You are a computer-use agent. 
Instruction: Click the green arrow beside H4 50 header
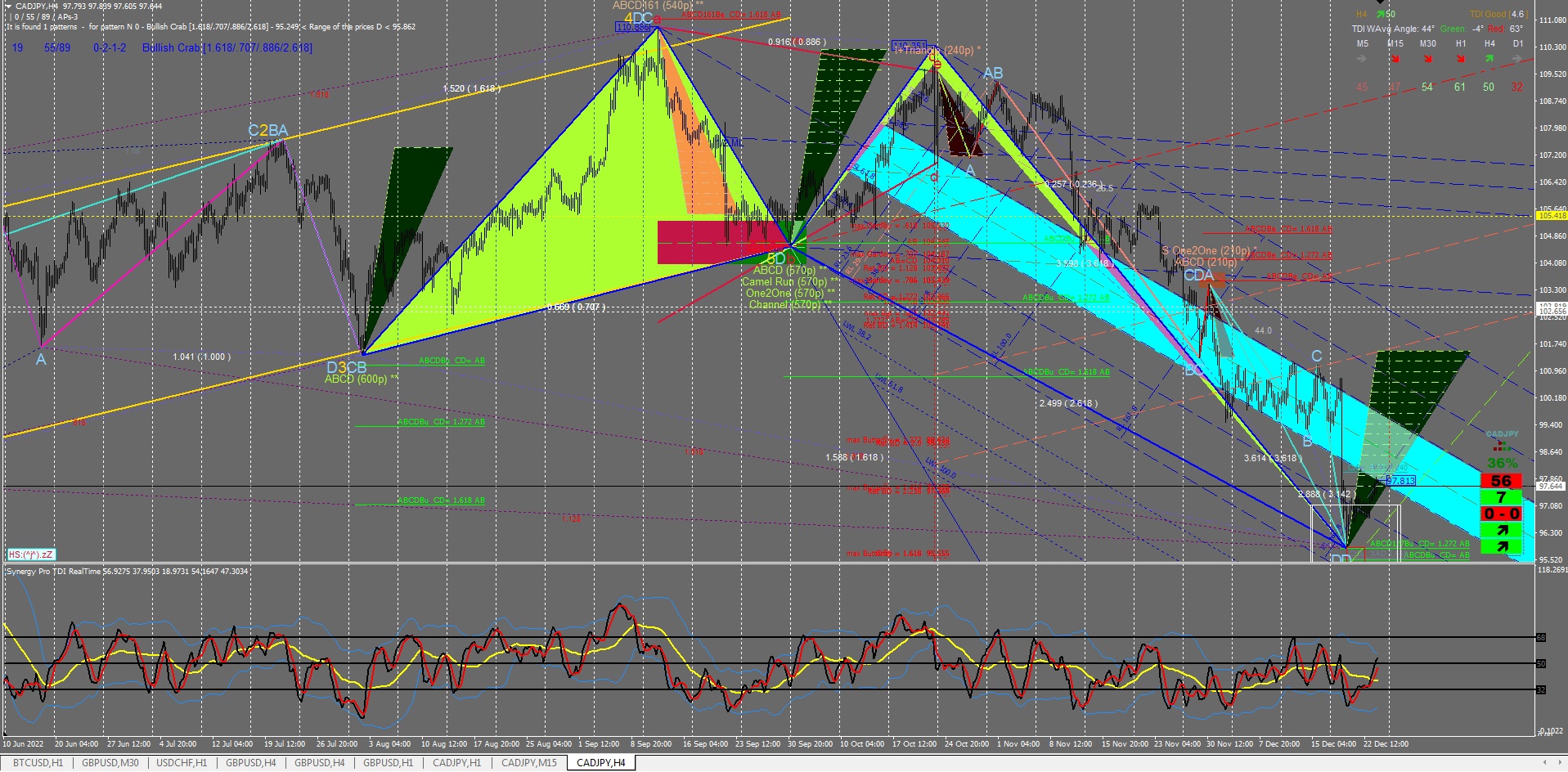(x=1380, y=14)
